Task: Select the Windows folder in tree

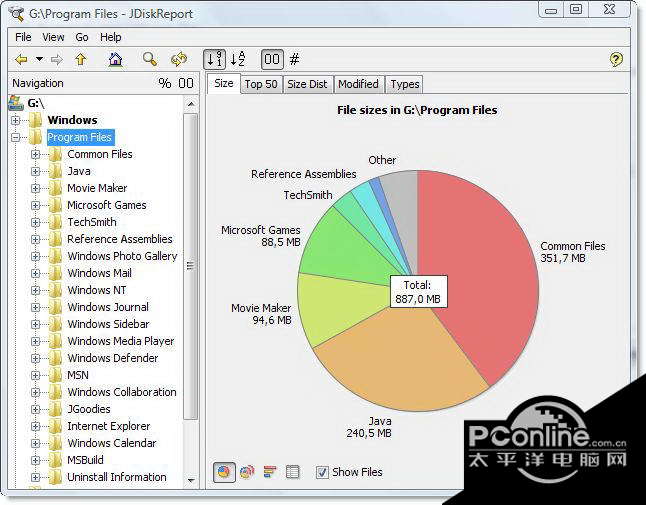Action: click(73, 120)
